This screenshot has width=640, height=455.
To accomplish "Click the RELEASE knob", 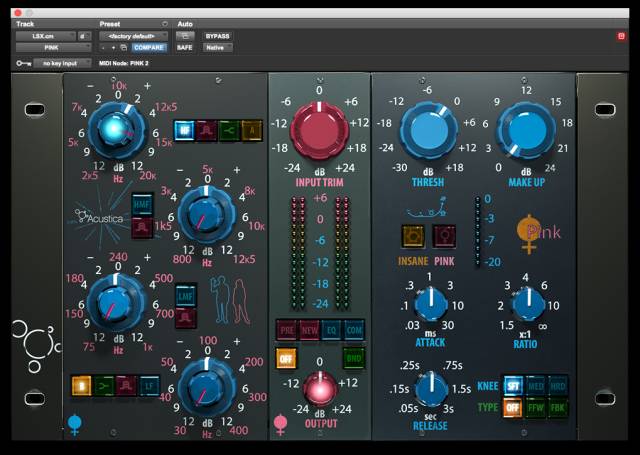I will [431, 388].
